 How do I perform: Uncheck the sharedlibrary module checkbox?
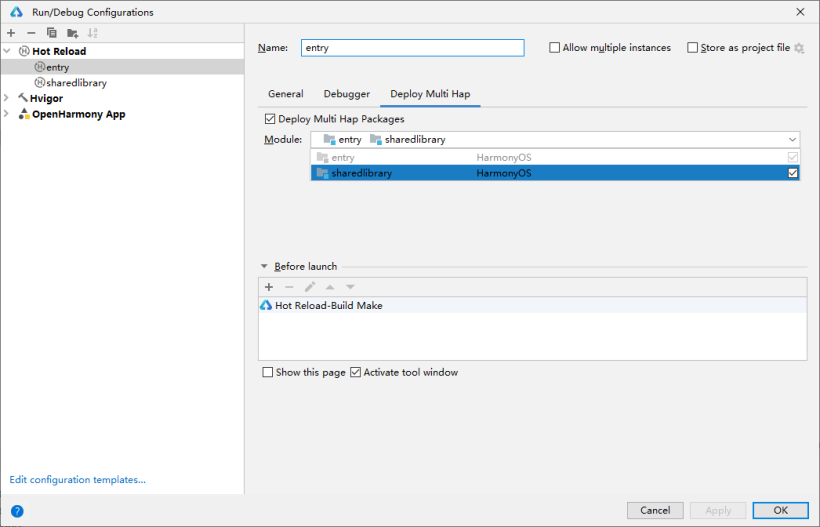point(793,173)
